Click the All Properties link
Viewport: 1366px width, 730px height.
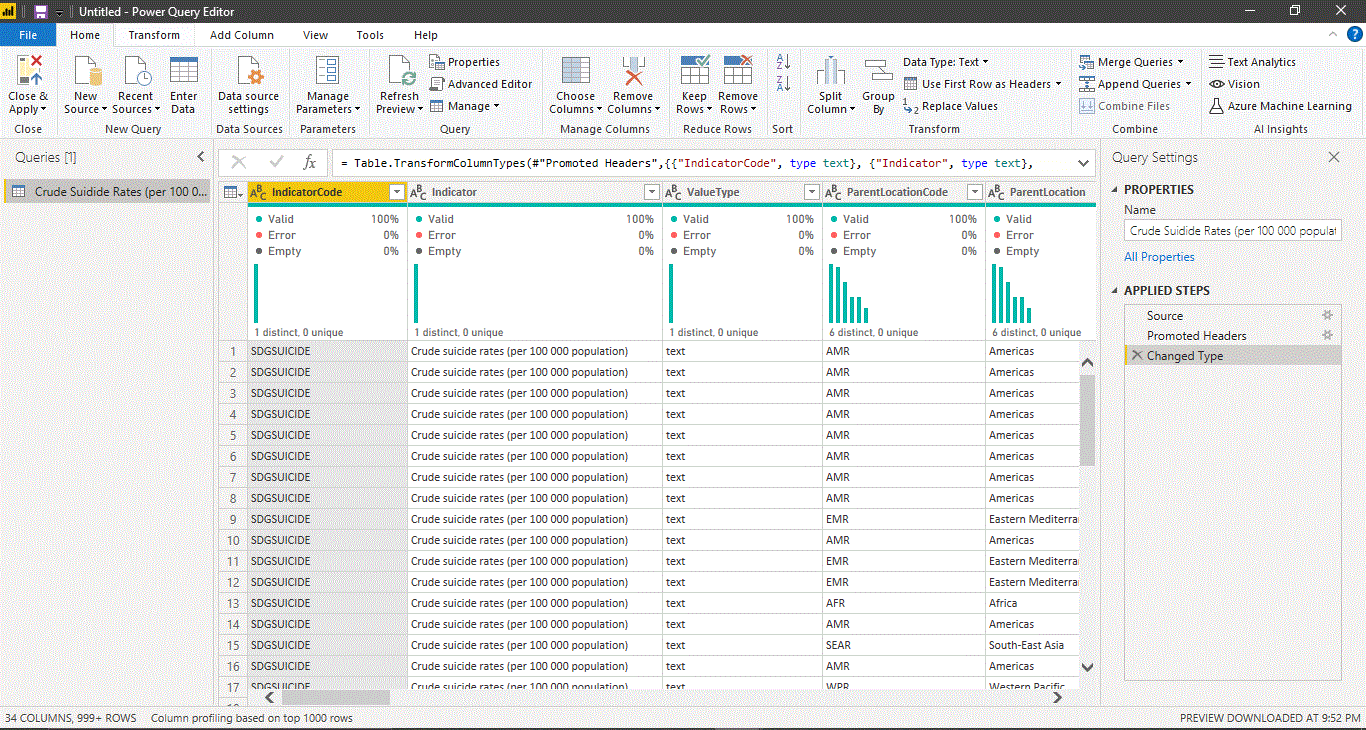tap(1159, 257)
